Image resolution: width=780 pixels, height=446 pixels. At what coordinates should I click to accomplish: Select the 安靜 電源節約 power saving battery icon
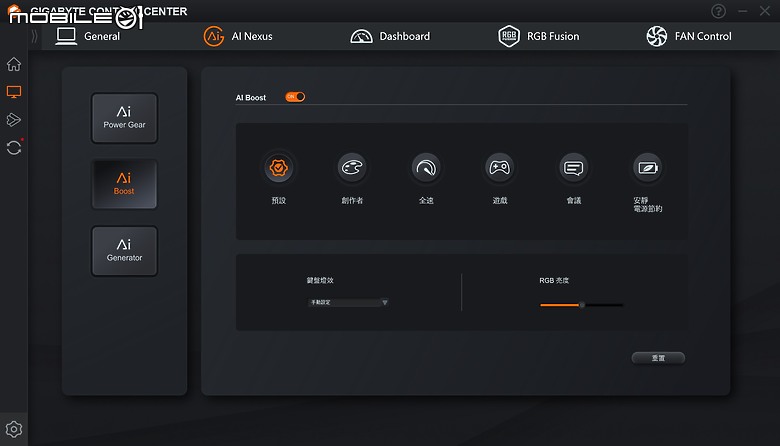[647, 168]
